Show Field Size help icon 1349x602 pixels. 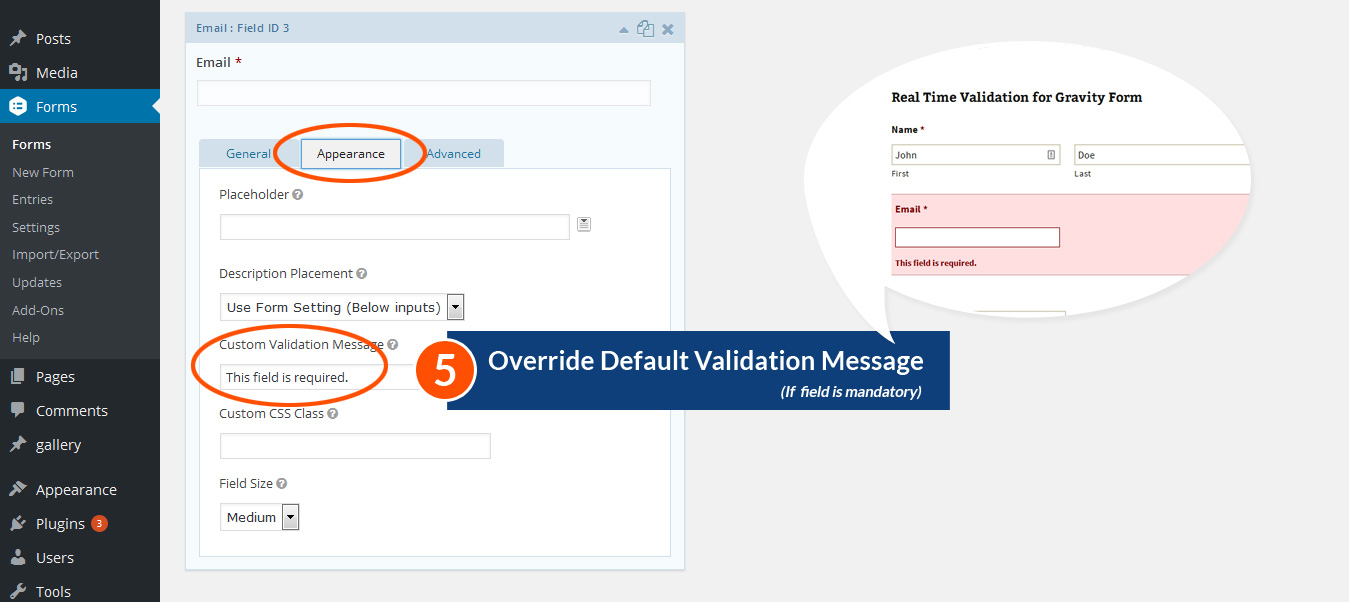pos(282,484)
